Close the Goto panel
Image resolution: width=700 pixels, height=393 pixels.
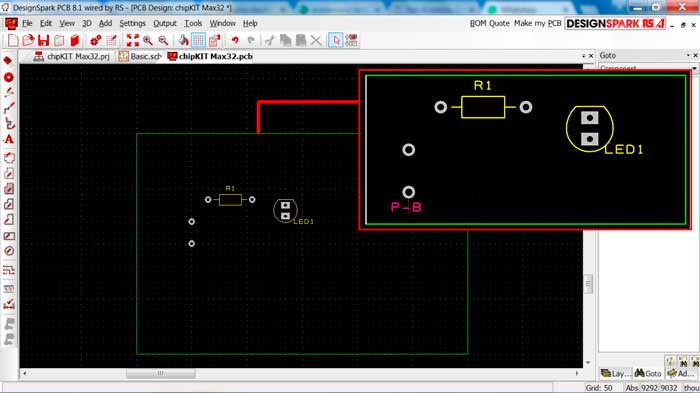coord(695,55)
